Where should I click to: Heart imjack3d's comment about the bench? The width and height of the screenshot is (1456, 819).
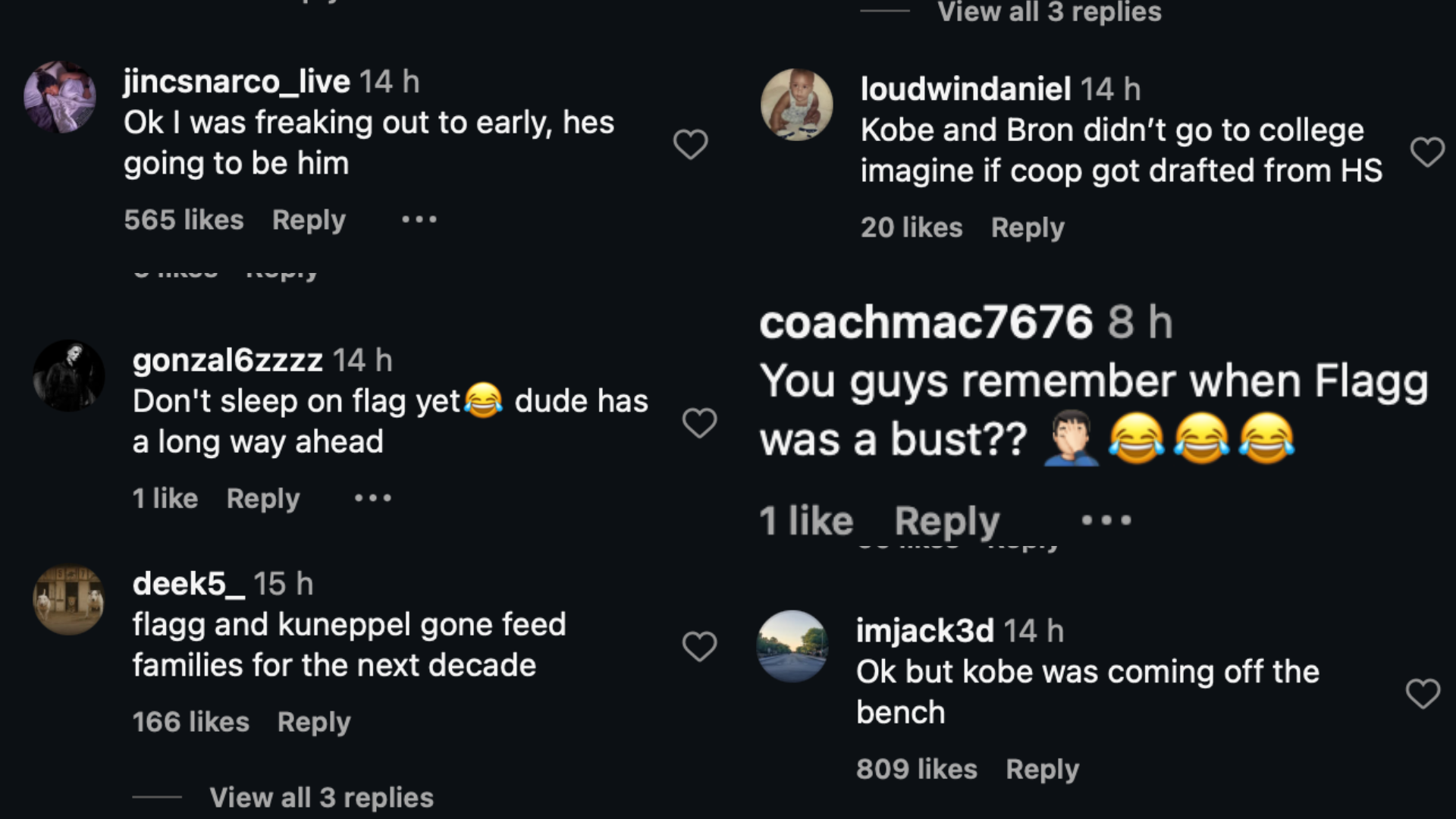point(1423,694)
